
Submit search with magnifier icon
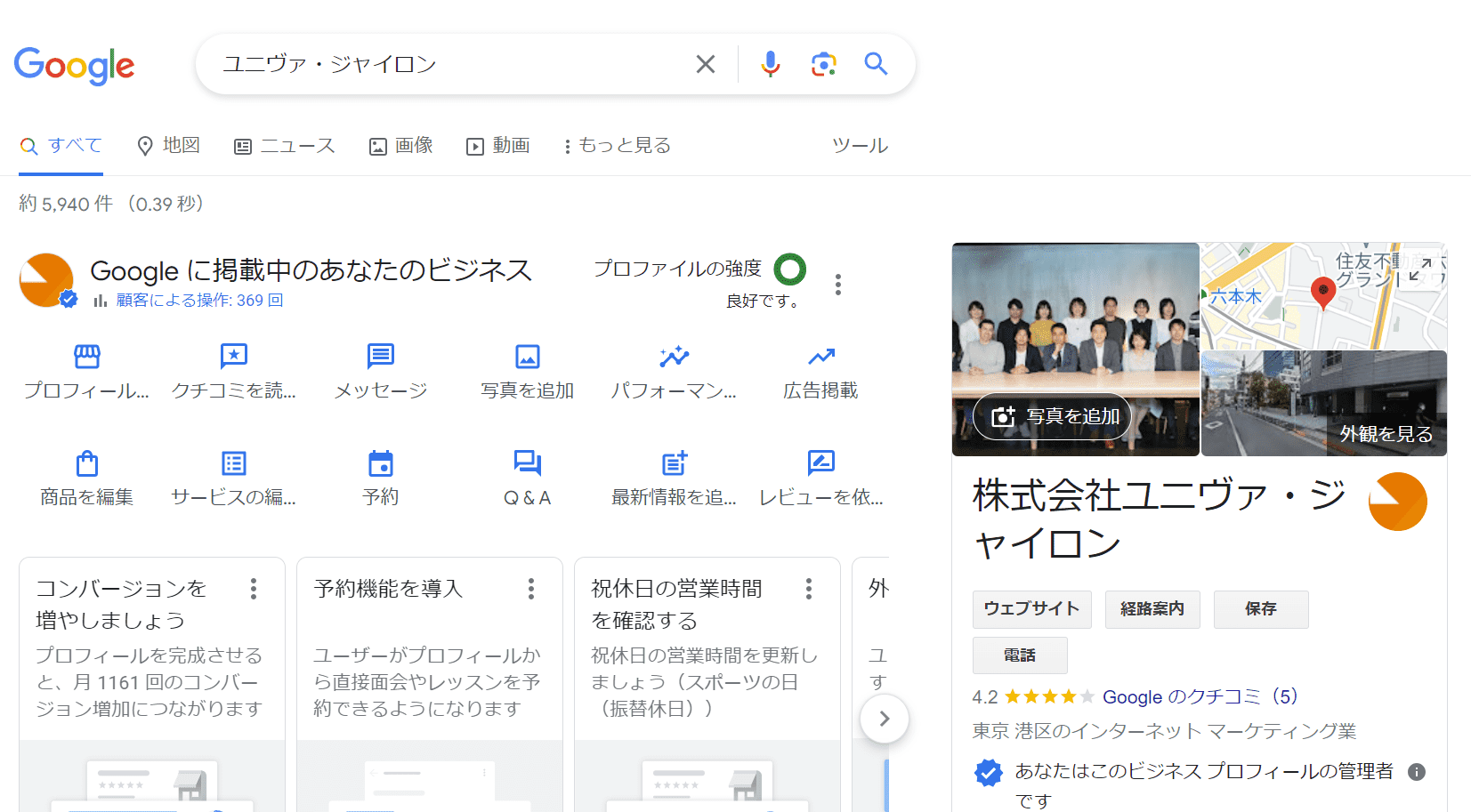pos(876,64)
